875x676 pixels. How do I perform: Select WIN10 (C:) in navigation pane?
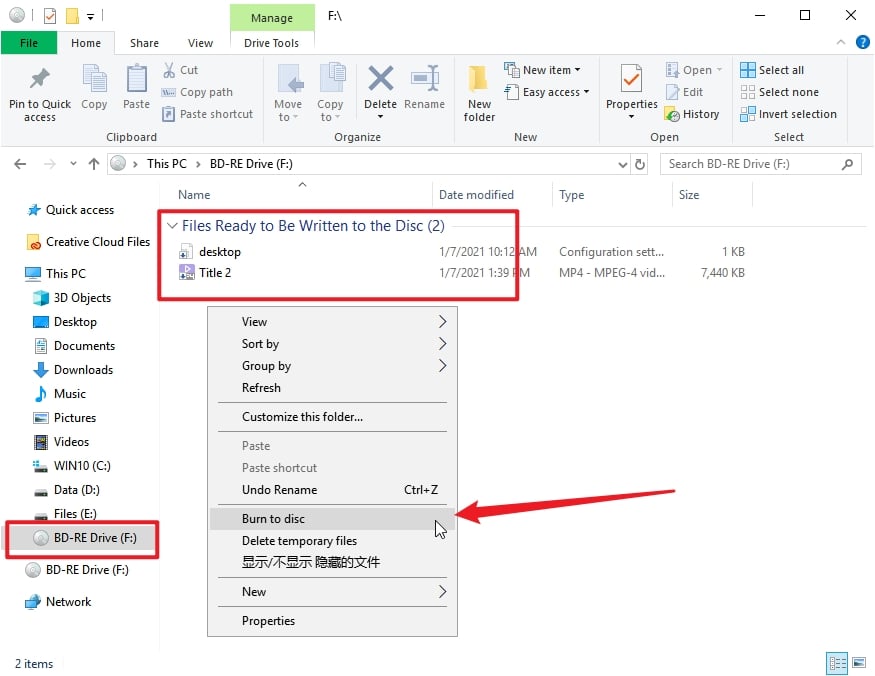[83, 466]
